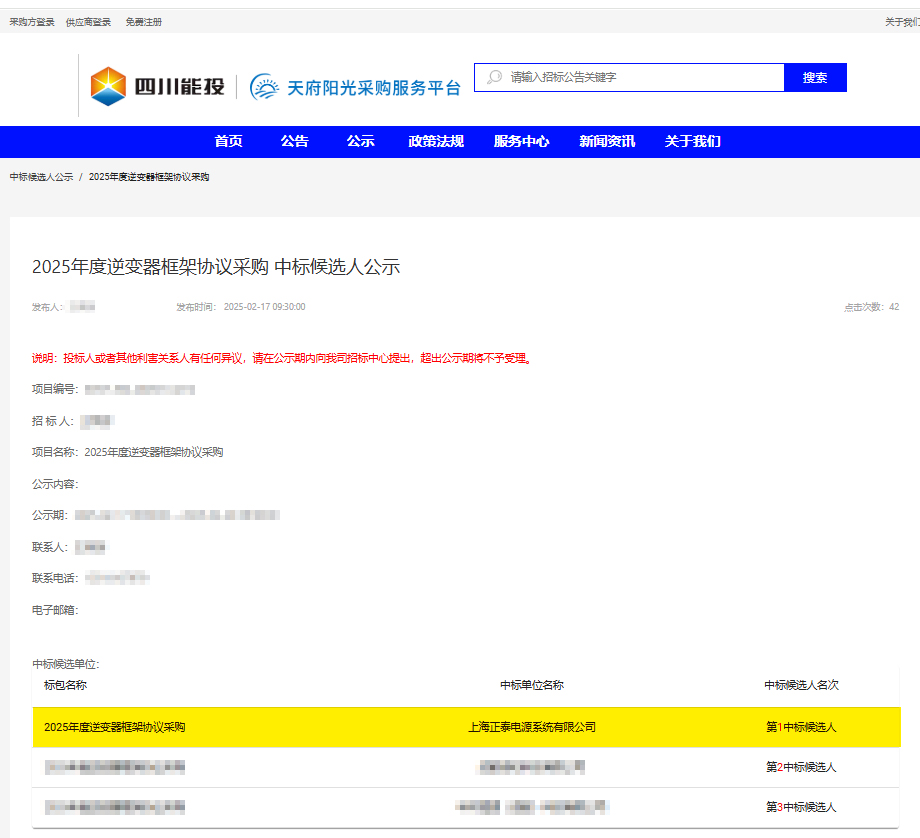Screen dimensions: 920x838
Task: Click the 点击次数: 42 counter
Action: (x=871, y=307)
